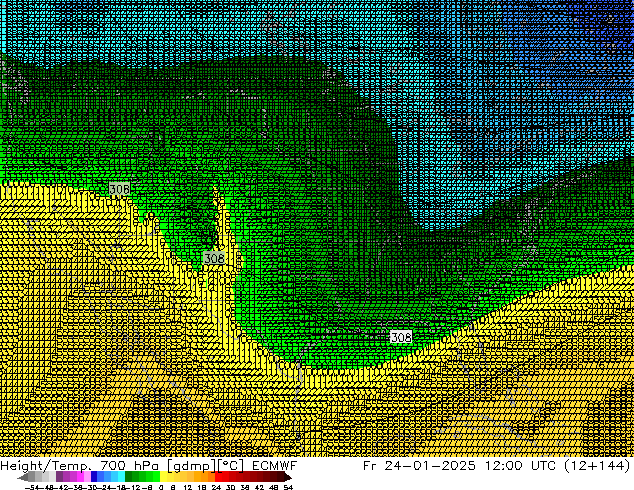This screenshot has width=634, height=490.
Task: Click the legend value 12
Action: [x=188, y=487]
